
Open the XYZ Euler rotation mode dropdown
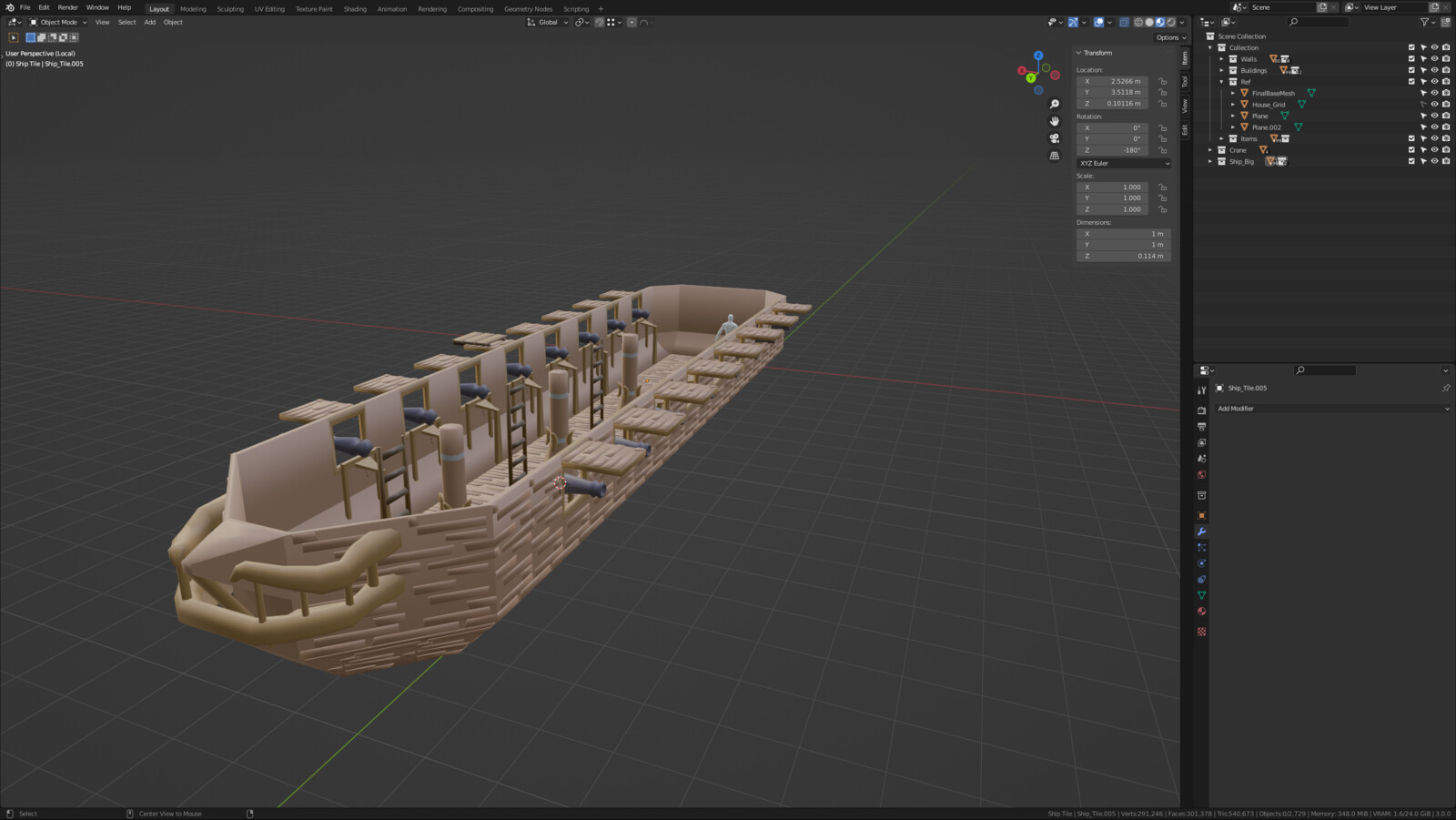click(x=1124, y=163)
